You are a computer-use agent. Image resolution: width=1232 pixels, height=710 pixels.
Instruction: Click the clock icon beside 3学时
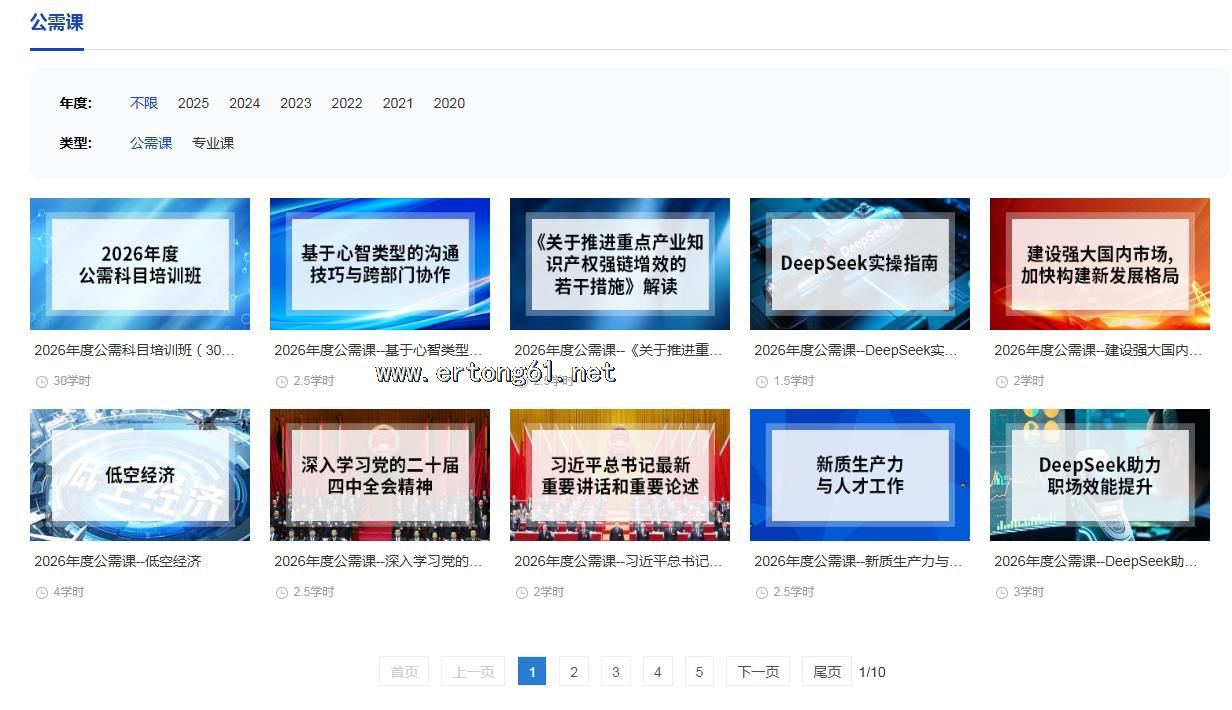[1002, 593]
